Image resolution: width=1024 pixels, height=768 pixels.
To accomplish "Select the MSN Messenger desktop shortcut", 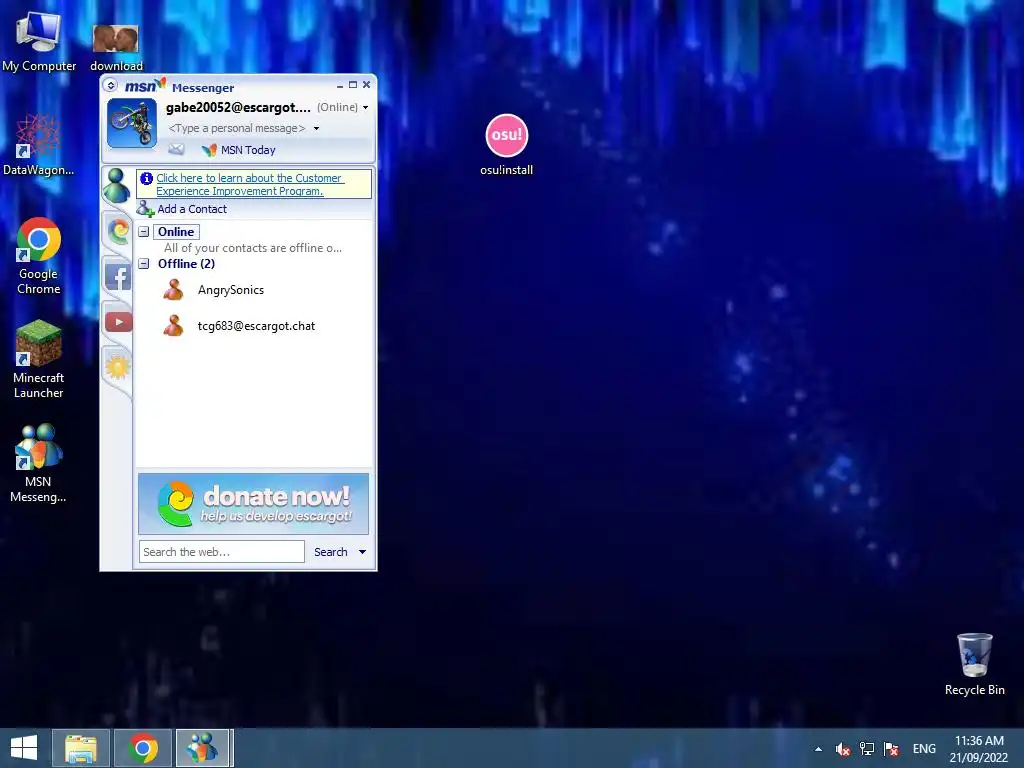I will [39, 463].
